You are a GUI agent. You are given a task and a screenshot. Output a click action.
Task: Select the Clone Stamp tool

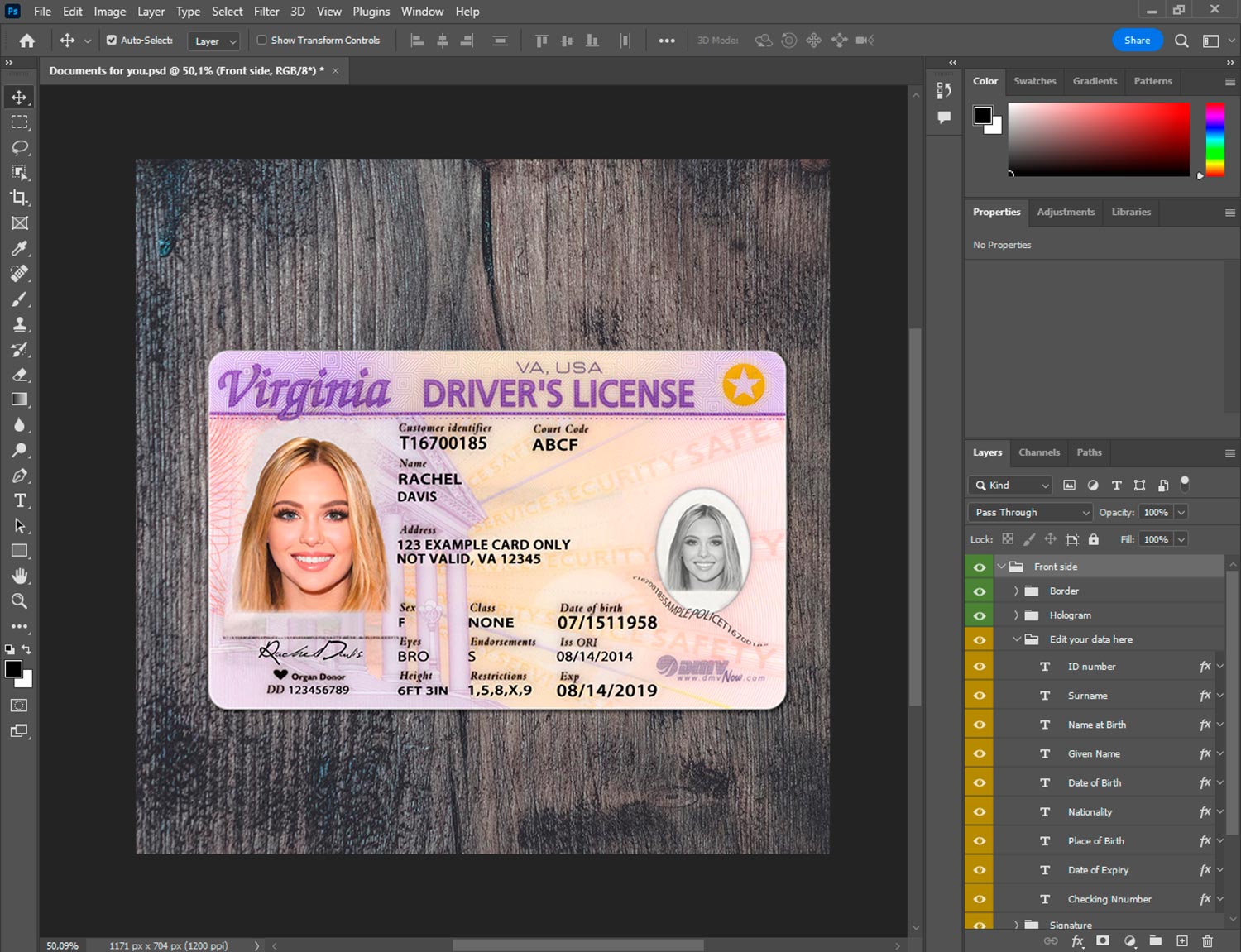(19, 324)
